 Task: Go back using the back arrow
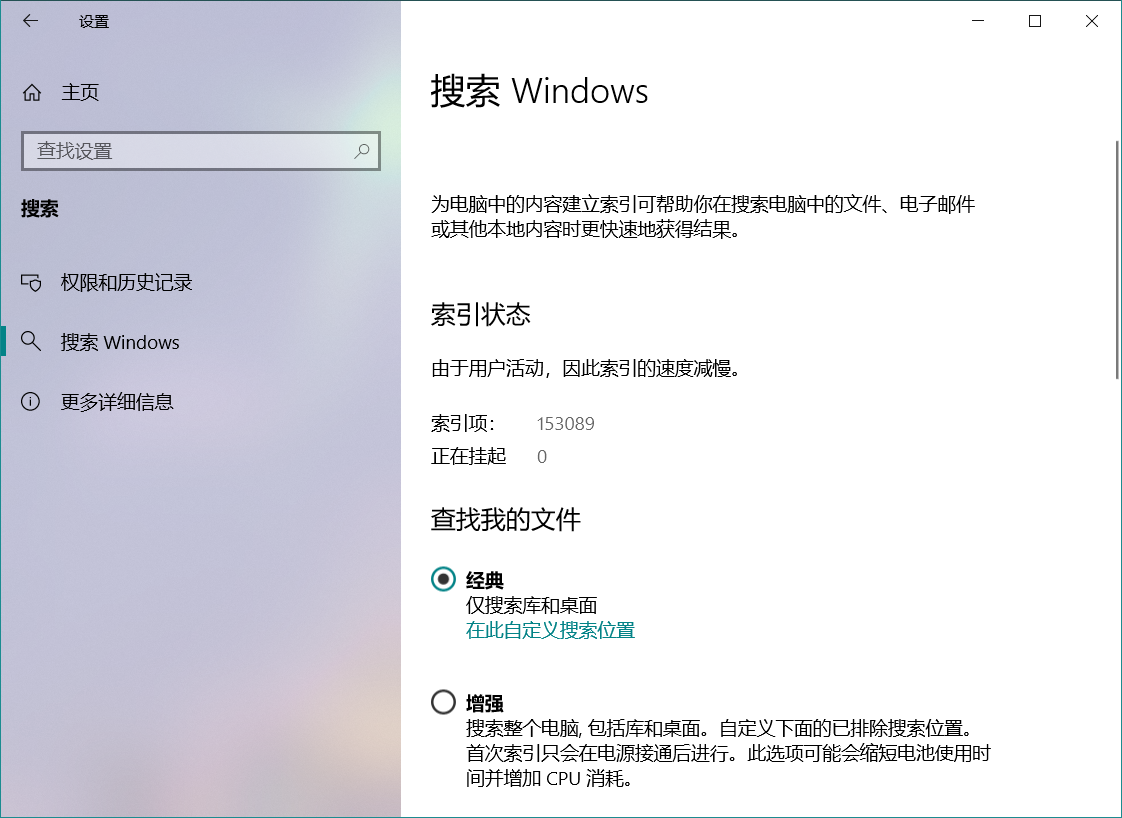[x=30, y=21]
